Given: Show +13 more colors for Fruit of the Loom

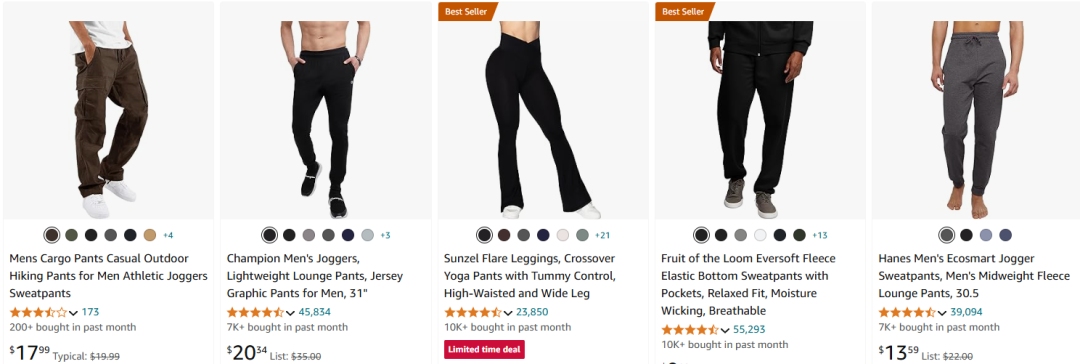Looking at the screenshot, I should click(820, 235).
